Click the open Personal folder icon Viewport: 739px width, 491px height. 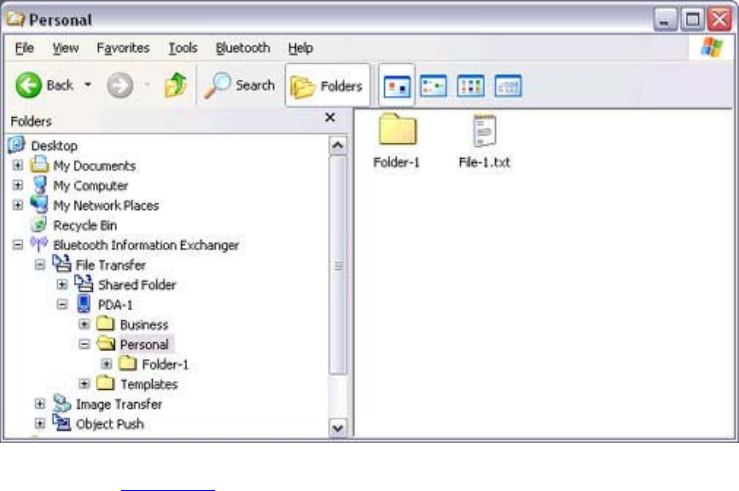coord(106,344)
